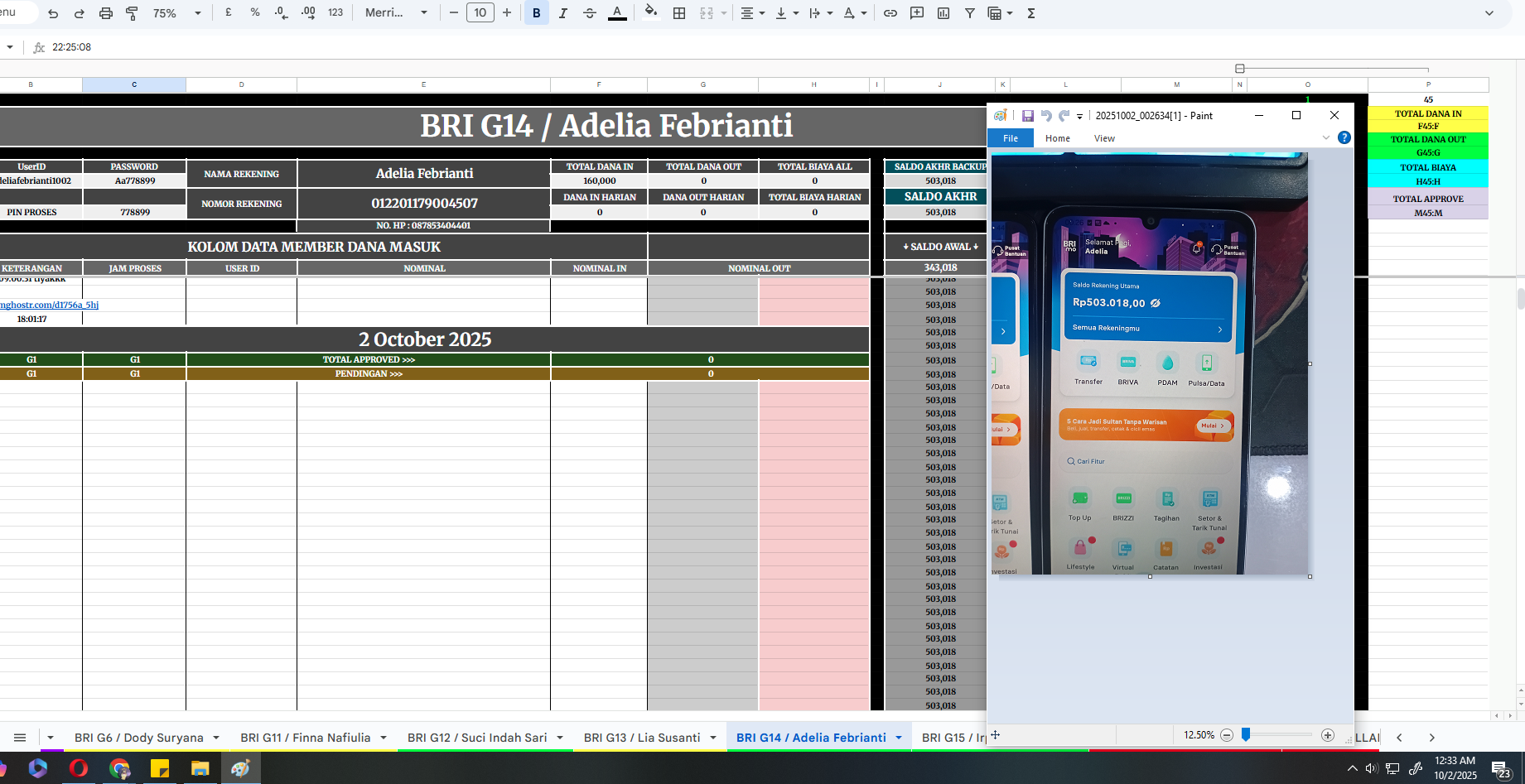Redo in Paint quick access toolbar
The height and width of the screenshot is (784, 1525).
pos(1064,116)
